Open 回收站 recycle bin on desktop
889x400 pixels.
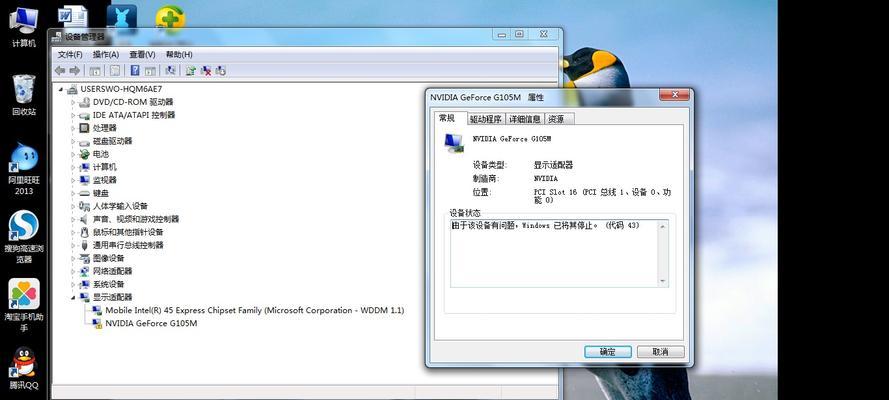click(24, 95)
